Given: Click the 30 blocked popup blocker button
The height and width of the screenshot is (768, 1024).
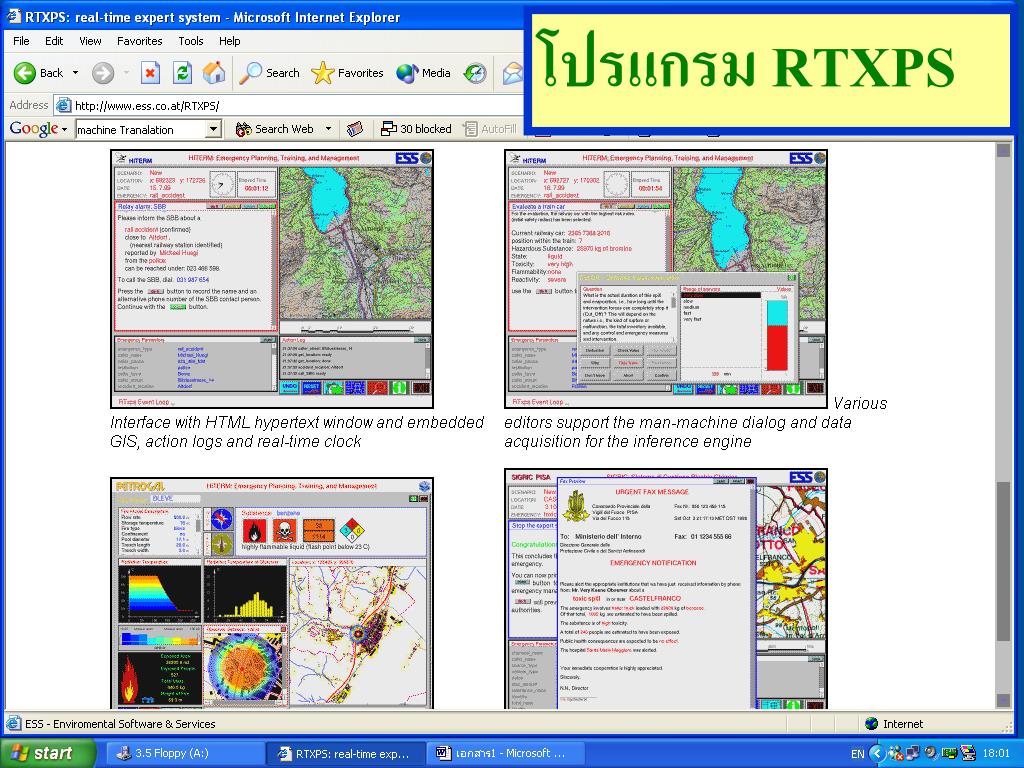Looking at the screenshot, I should pos(416,129).
